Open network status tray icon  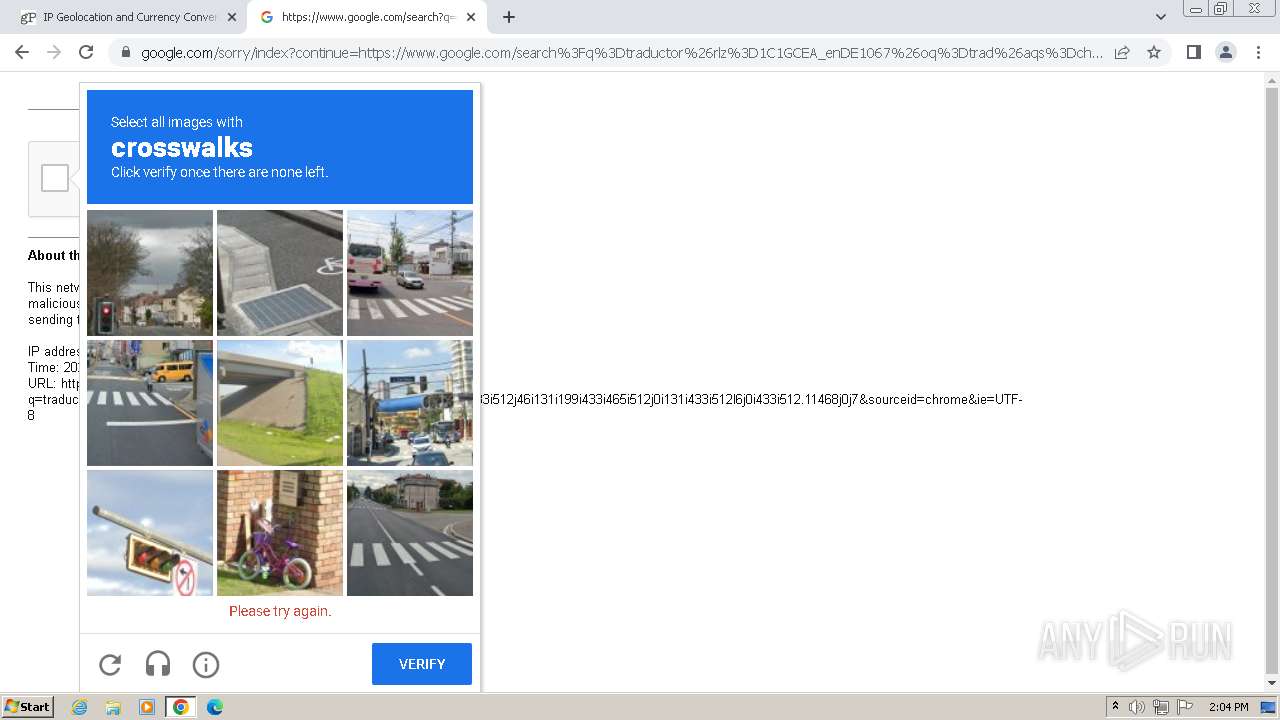[x=1161, y=707]
